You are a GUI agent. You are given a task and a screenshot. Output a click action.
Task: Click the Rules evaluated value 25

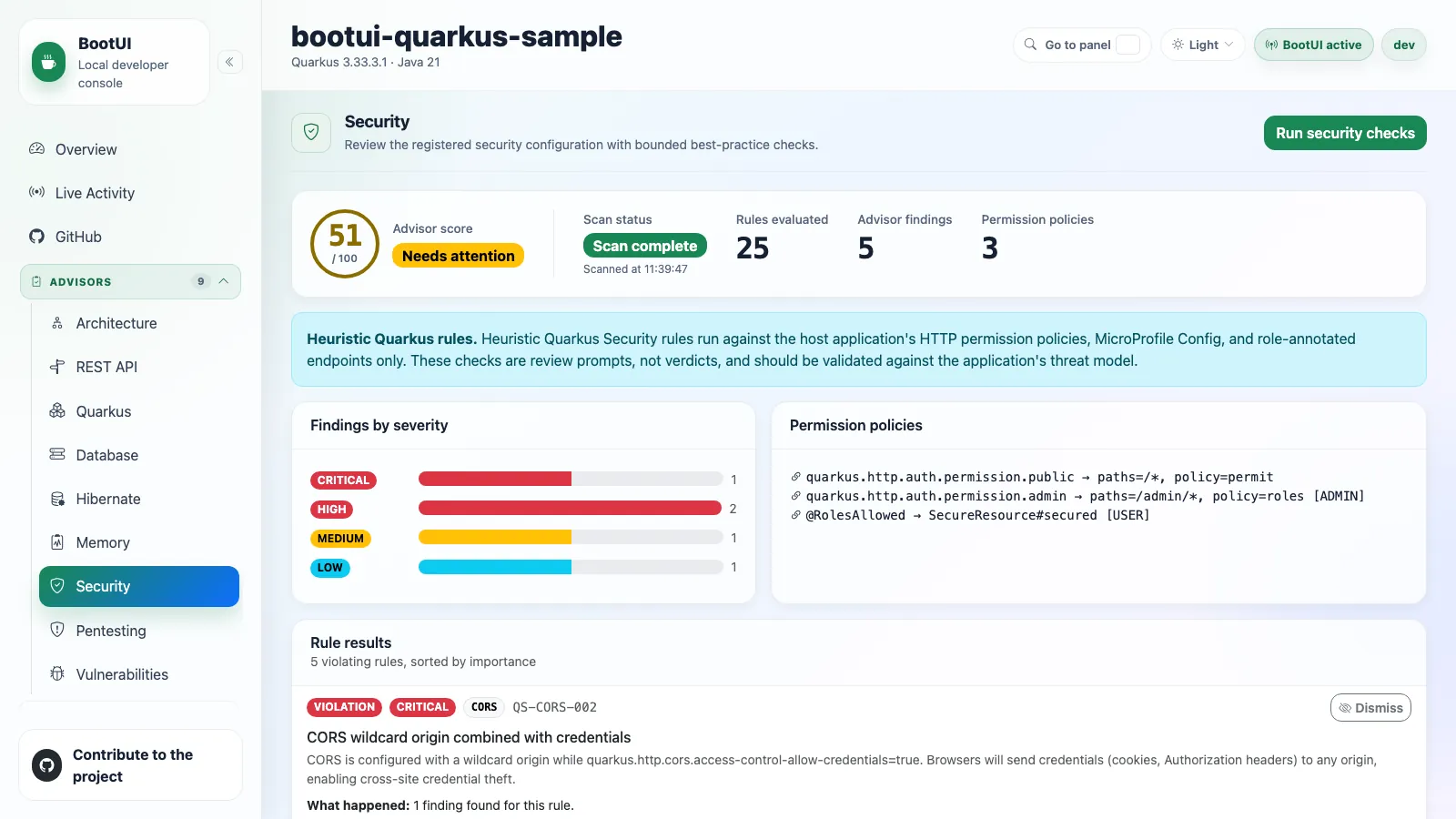click(x=753, y=248)
